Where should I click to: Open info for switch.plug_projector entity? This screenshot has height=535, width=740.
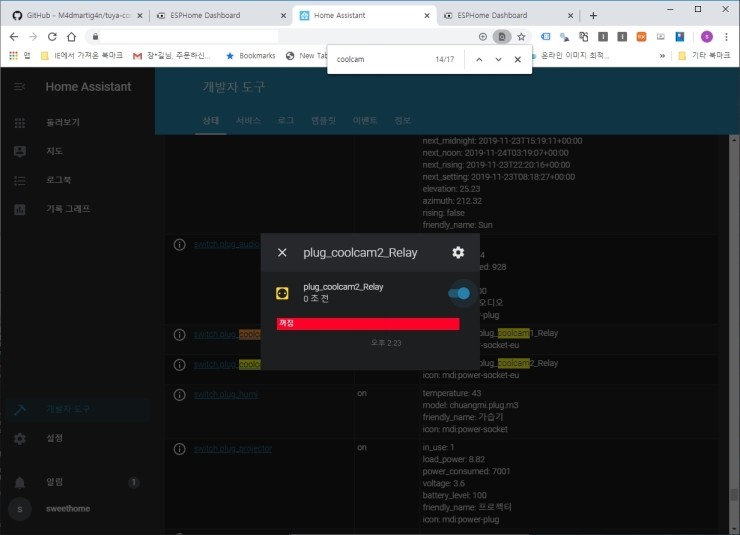[179, 449]
